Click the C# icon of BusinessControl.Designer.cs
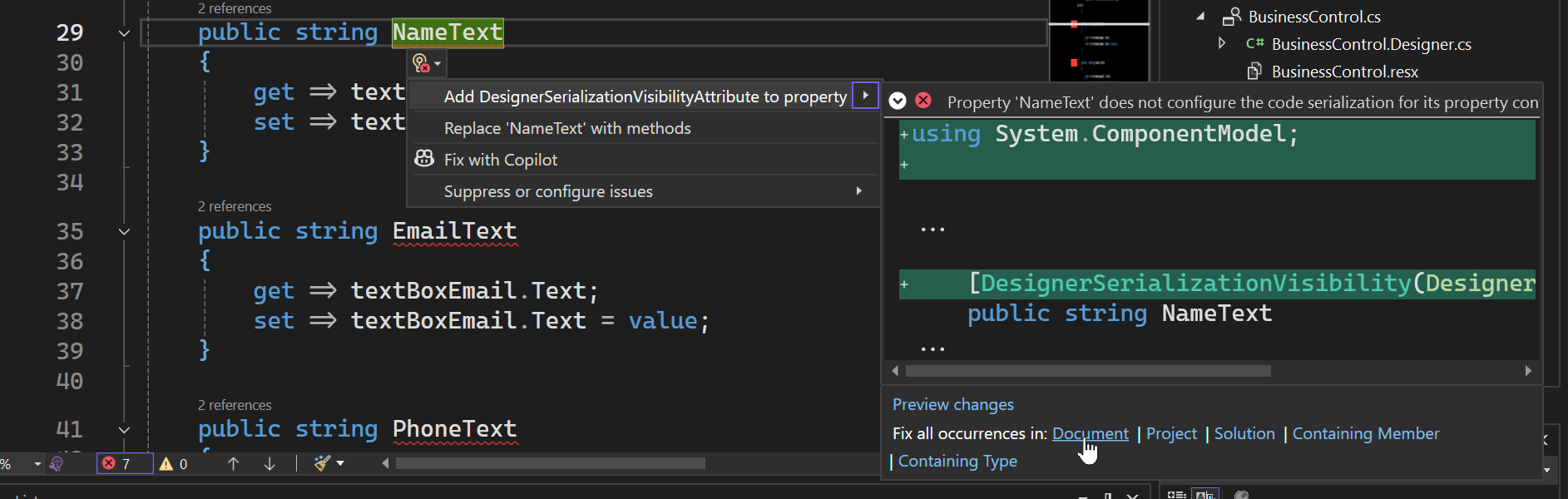The height and width of the screenshot is (499, 1568). click(1255, 43)
